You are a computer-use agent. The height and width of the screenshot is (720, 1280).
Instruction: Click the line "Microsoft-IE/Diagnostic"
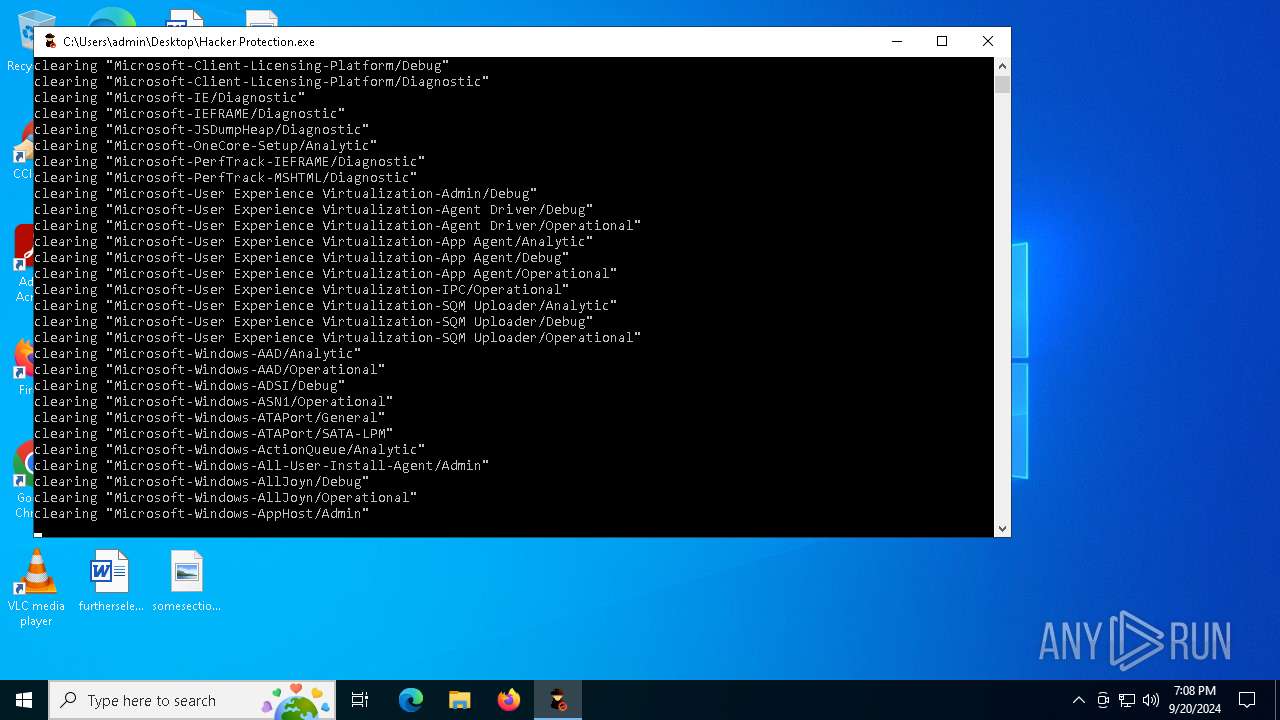(x=169, y=98)
